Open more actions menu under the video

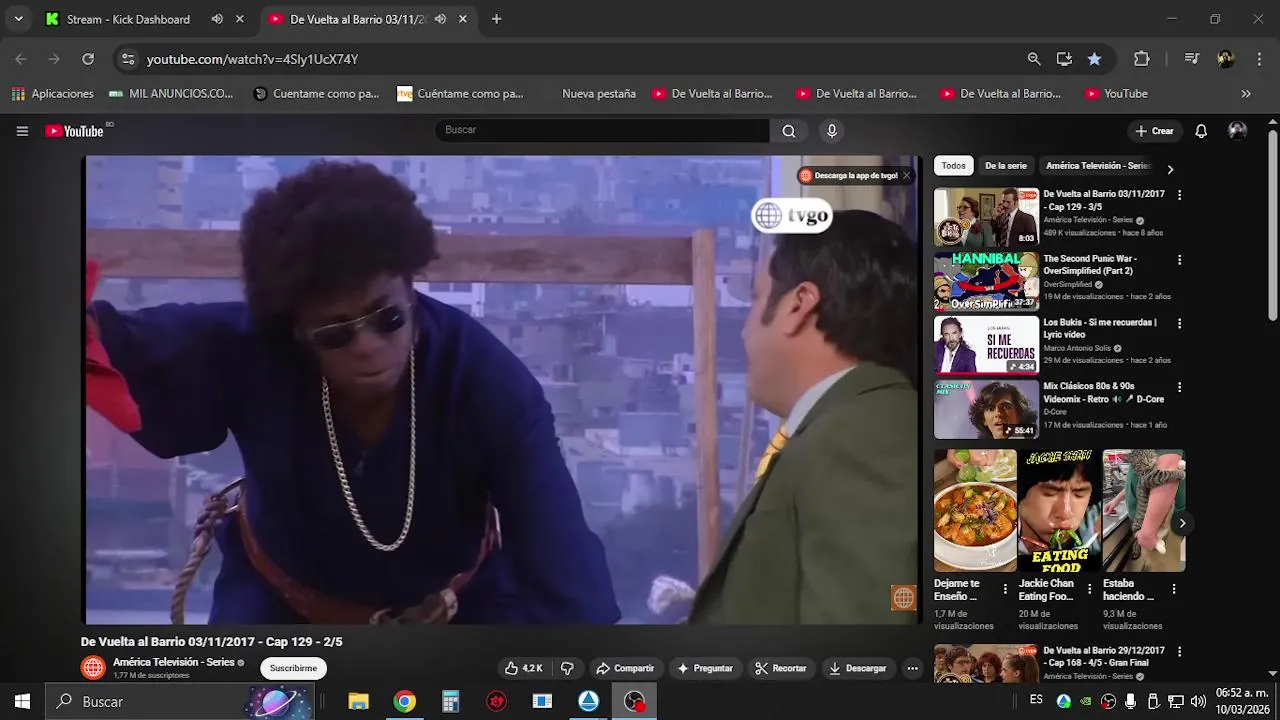pos(912,668)
